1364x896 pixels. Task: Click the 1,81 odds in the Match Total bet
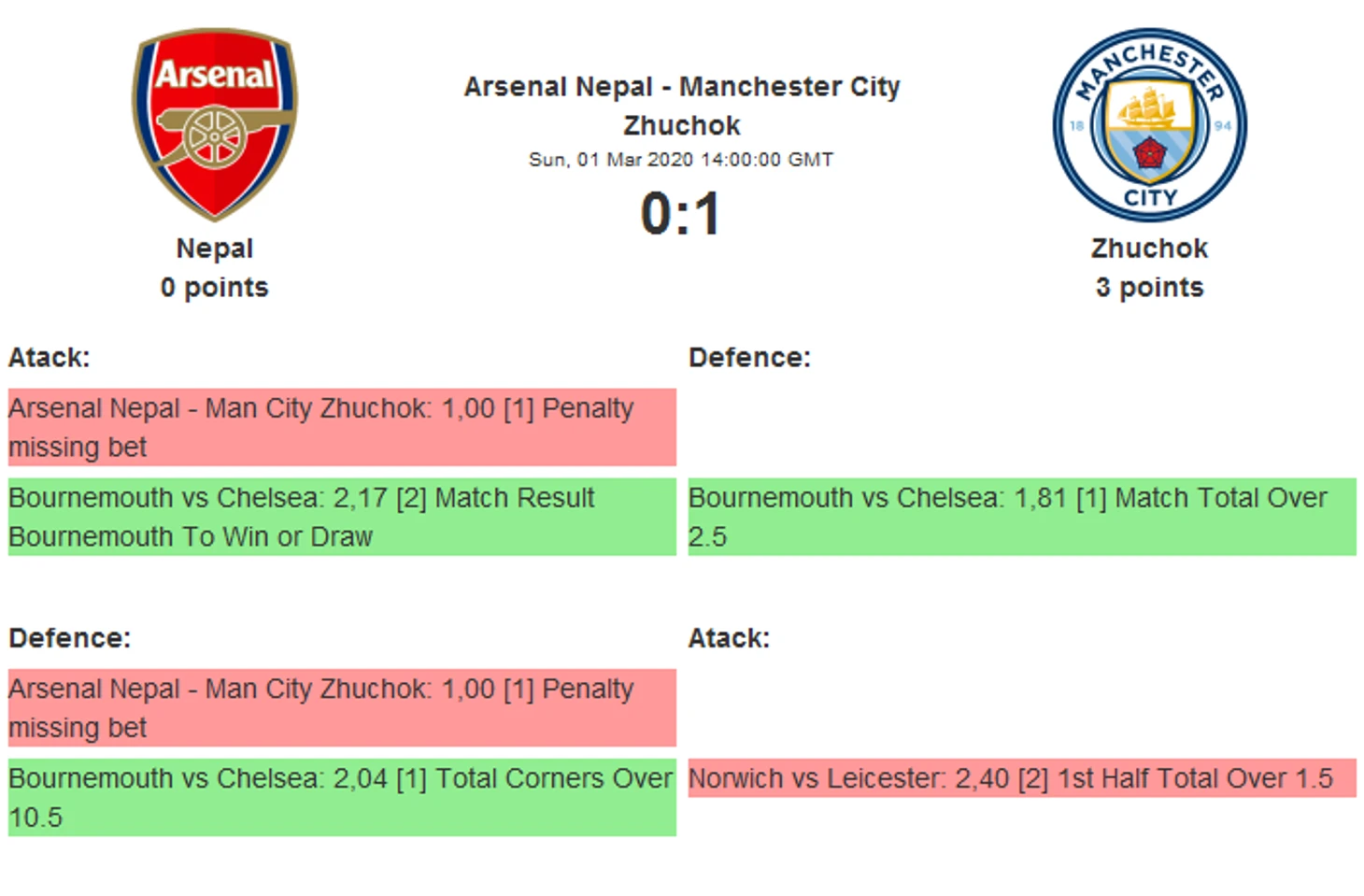[x=1040, y=498]
